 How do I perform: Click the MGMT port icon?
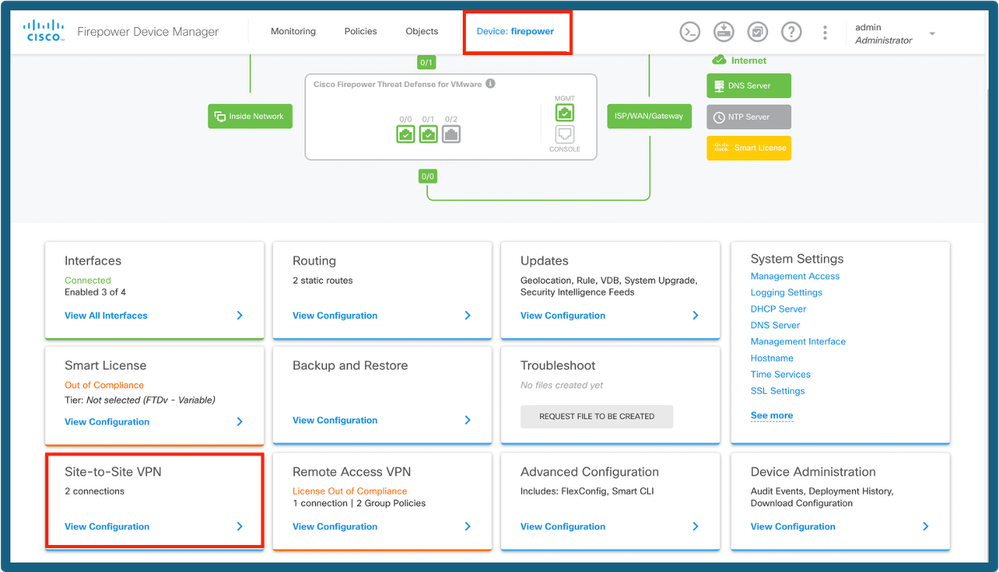click(x=564, y=113)
